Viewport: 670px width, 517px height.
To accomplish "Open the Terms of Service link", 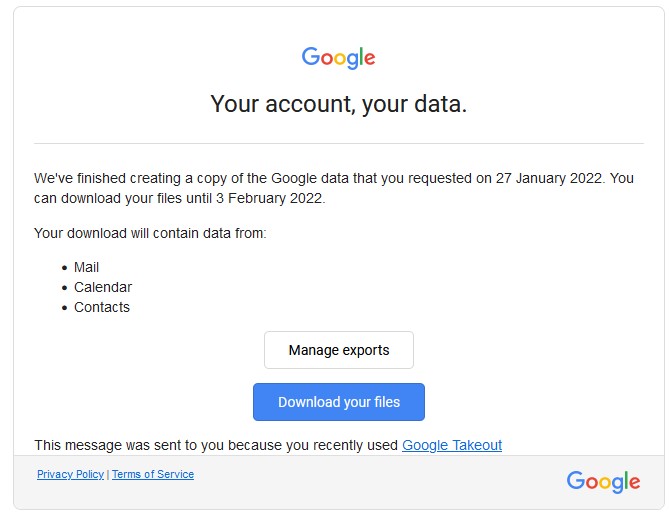I will click(153, 474).
